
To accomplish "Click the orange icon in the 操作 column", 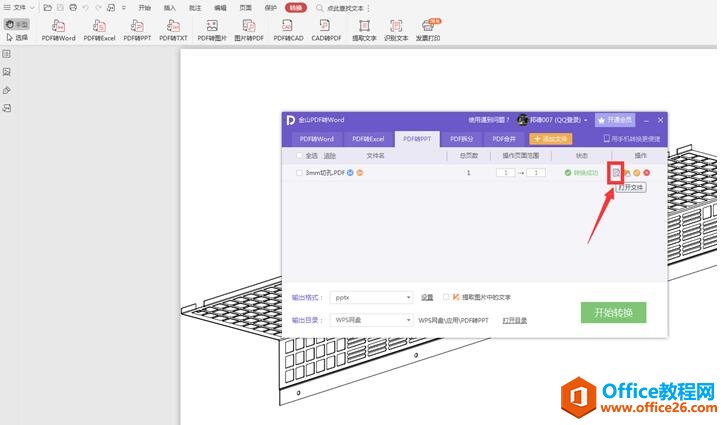I will (637, 173).
